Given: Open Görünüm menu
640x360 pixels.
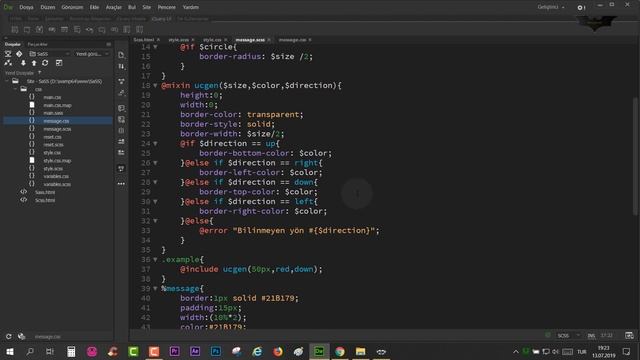Looking at the screenshot, I should pos(72,7).
